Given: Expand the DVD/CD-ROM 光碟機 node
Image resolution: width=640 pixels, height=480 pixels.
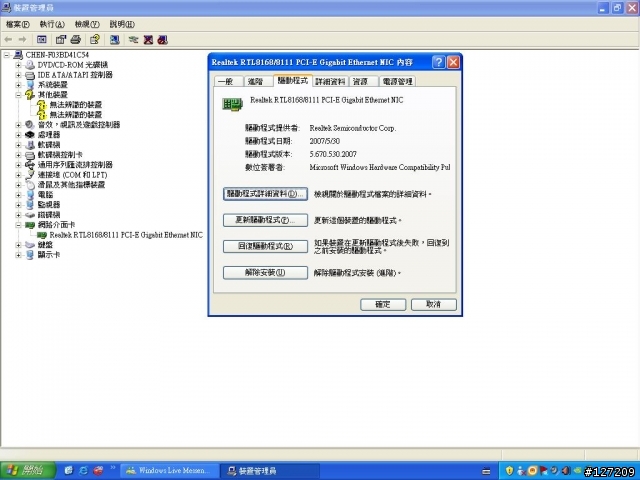Looking at the screenshot, I should point(18,65).
